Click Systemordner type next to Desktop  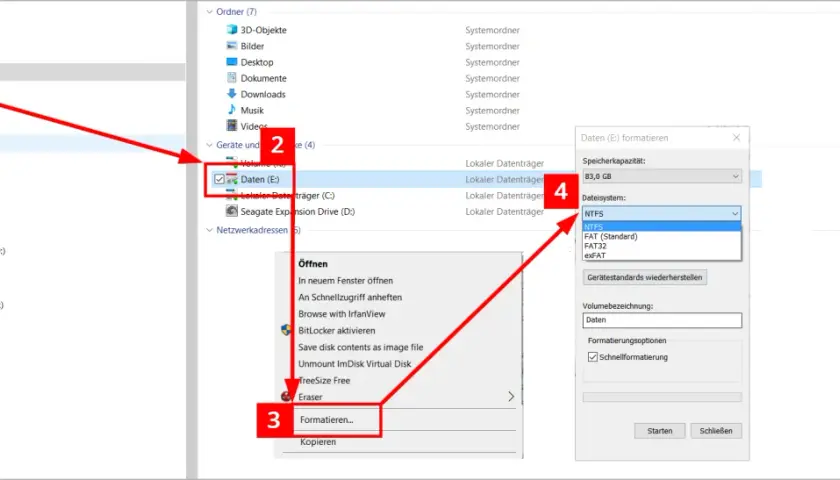pos(492,62)
